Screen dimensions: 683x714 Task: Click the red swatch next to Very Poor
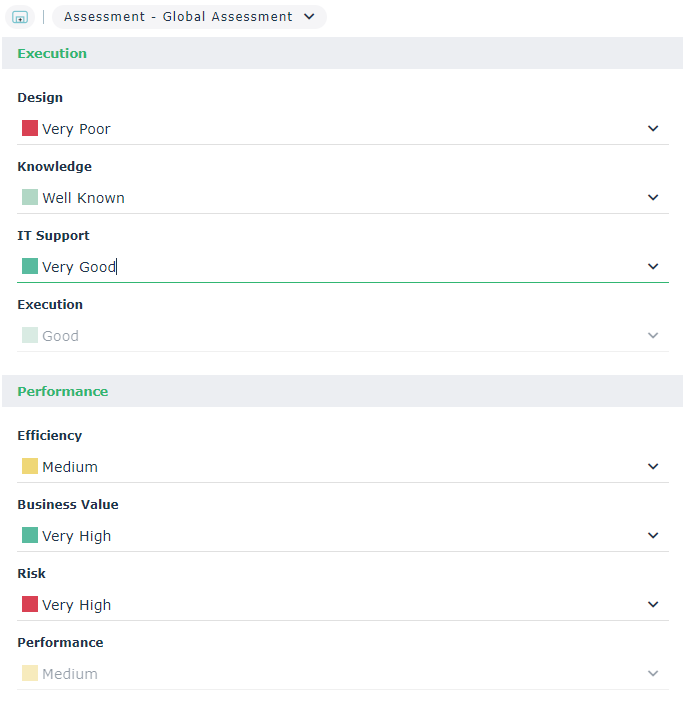(x=30, y=129)
